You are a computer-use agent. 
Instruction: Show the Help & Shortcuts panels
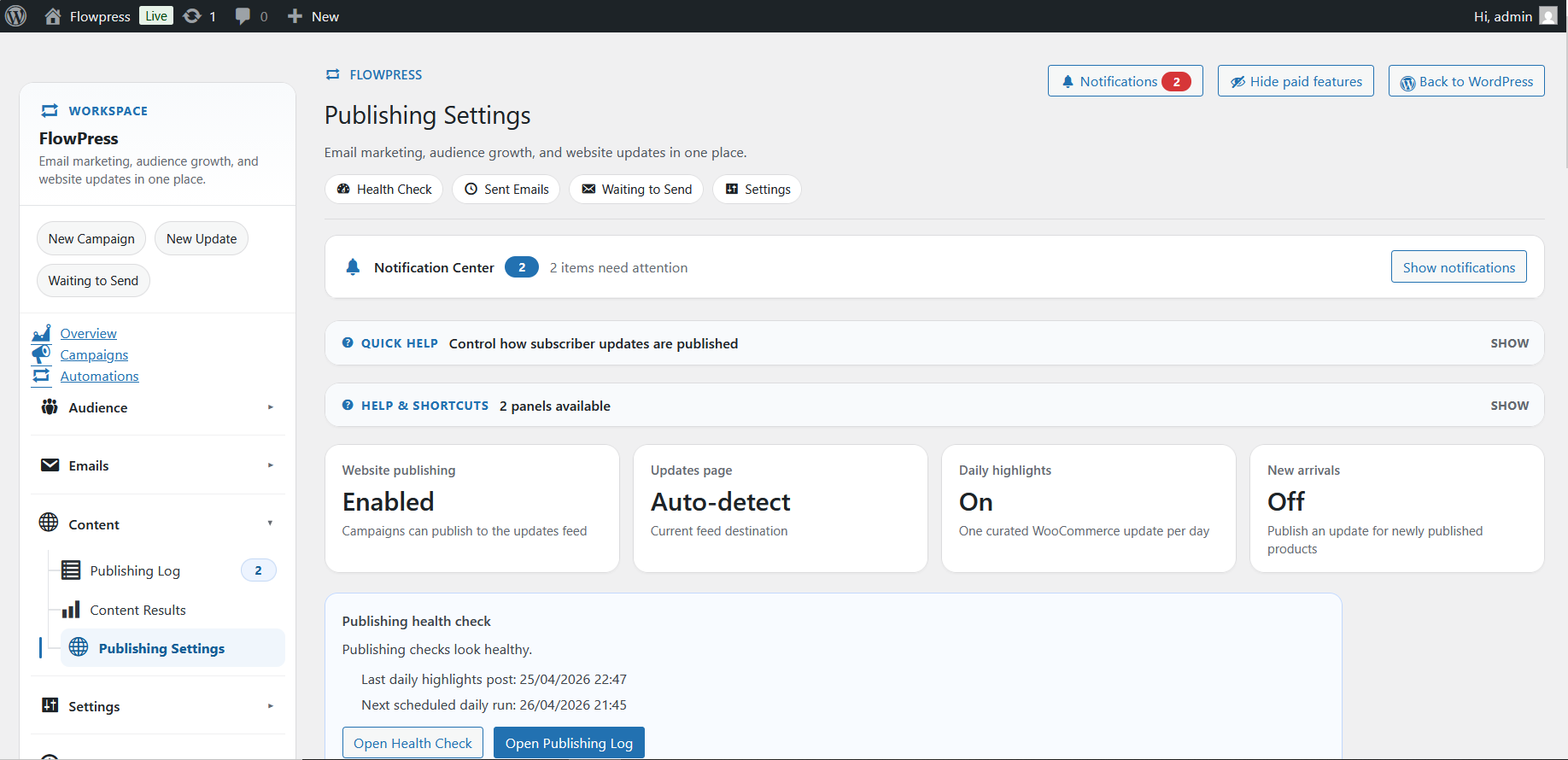[x=1509, y=406]
